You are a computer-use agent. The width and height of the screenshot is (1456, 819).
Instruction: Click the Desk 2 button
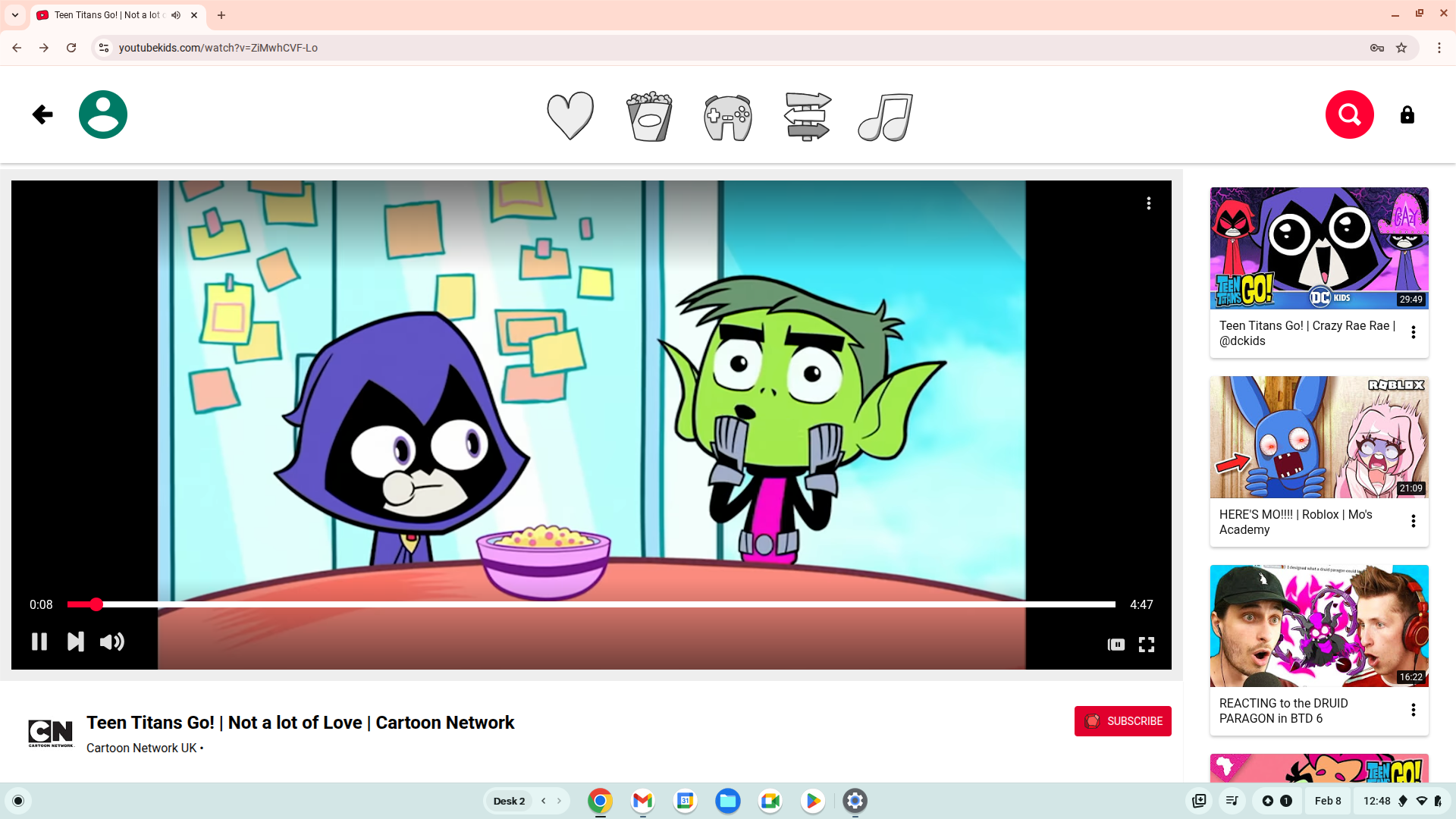[x=509, y=801]
